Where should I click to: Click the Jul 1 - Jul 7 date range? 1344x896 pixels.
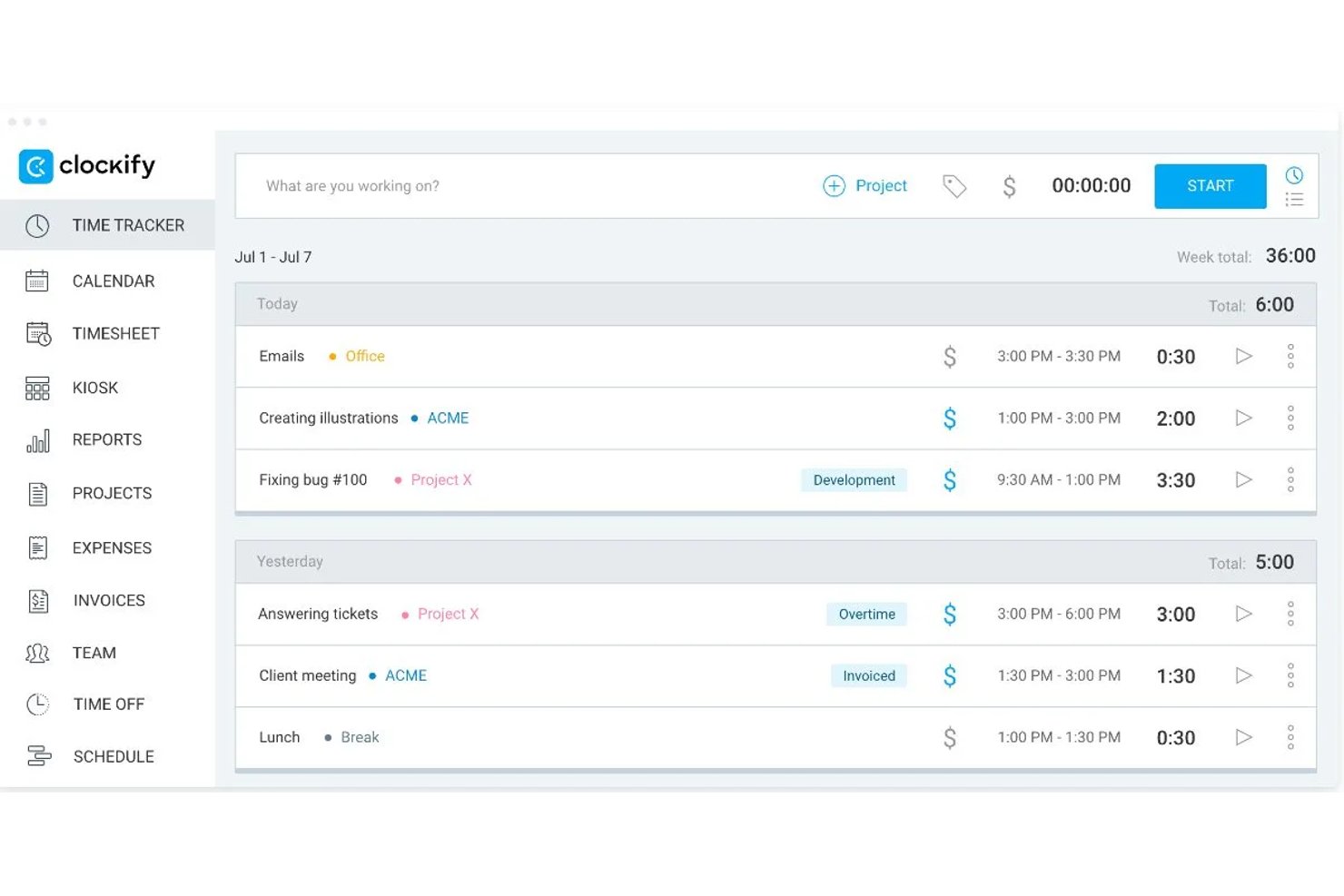click(x=273, y=257)
